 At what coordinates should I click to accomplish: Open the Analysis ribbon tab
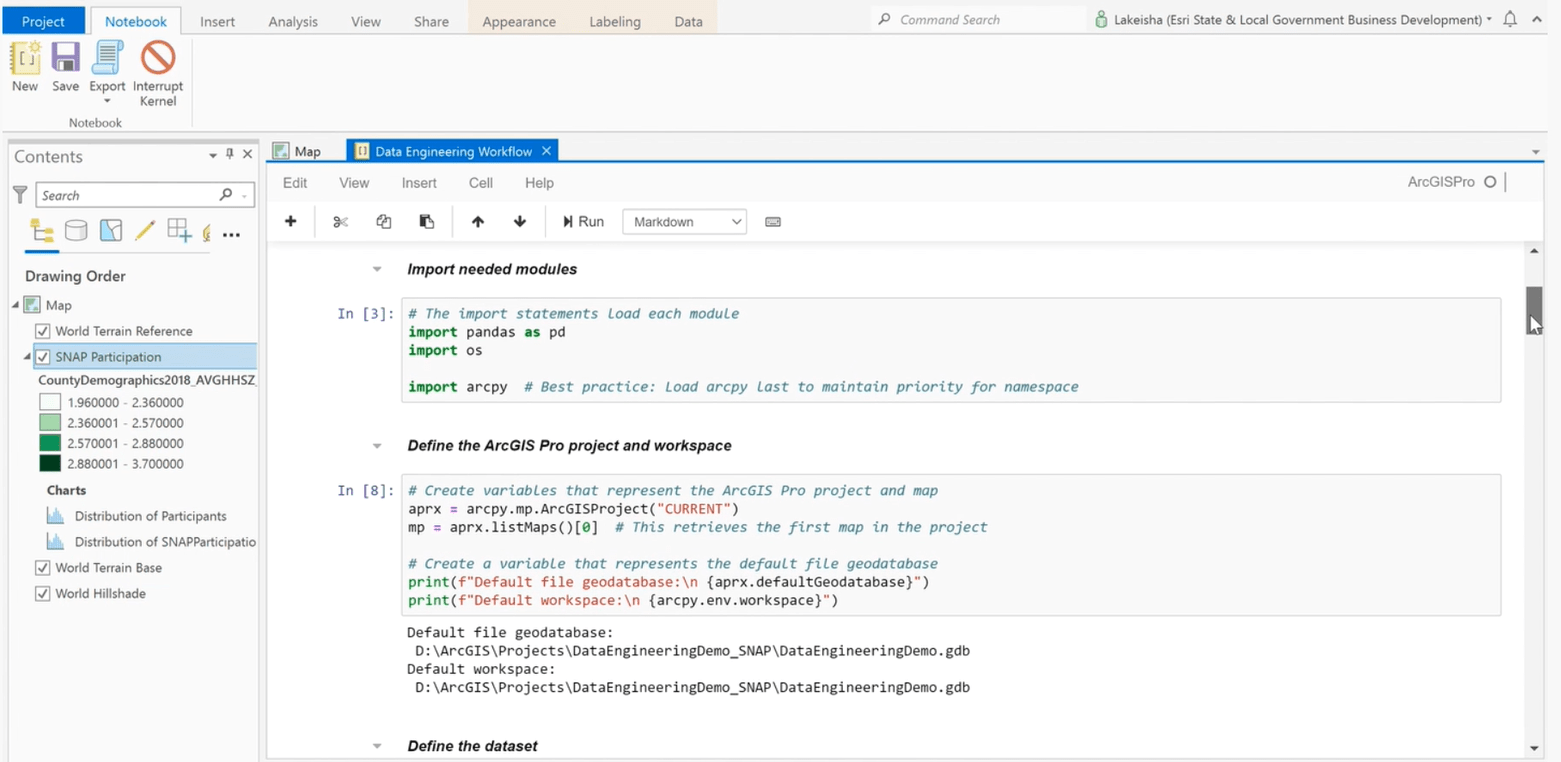pyautogui.click(x=292, y=20)
